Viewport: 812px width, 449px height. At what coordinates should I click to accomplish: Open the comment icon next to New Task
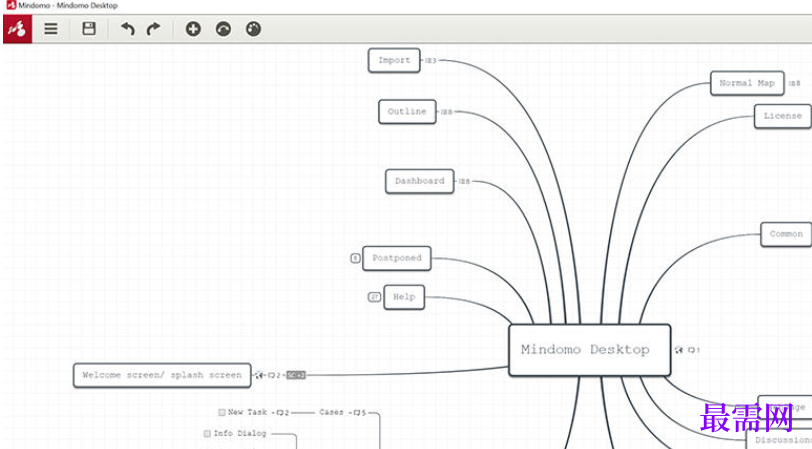(x=280, y=413)
